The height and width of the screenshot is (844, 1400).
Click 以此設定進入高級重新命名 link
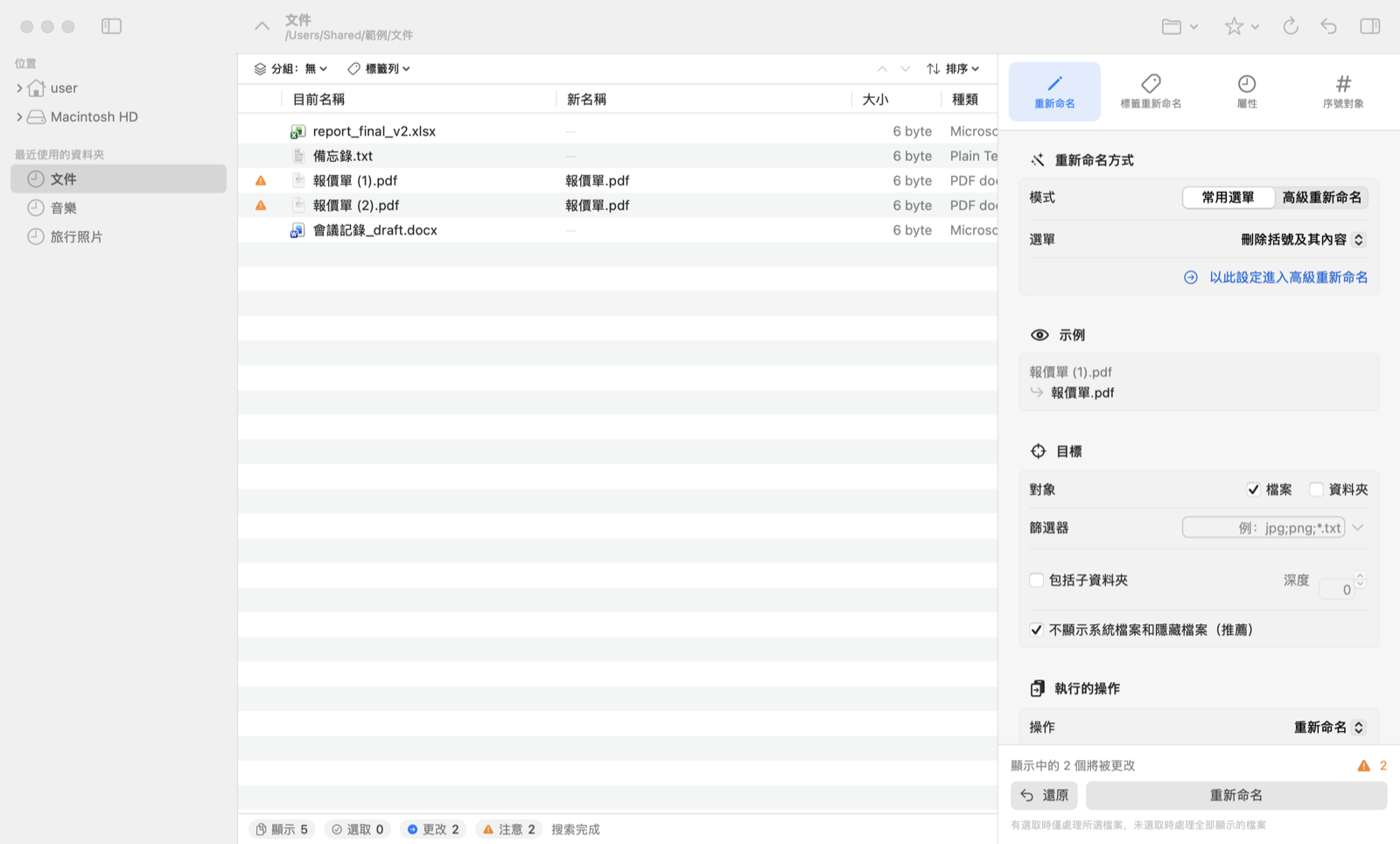click(x=1276, y=277)
